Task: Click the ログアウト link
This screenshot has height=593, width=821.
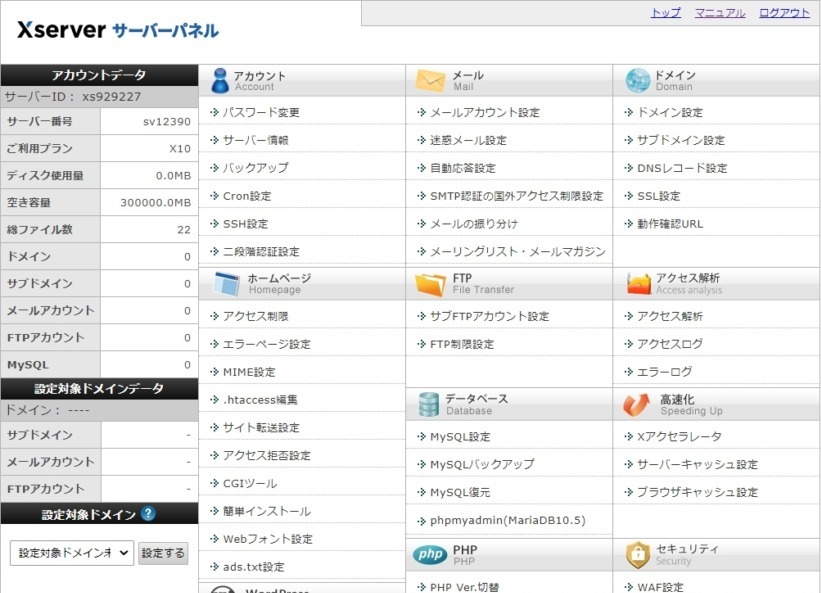Action: pos(784,13)
